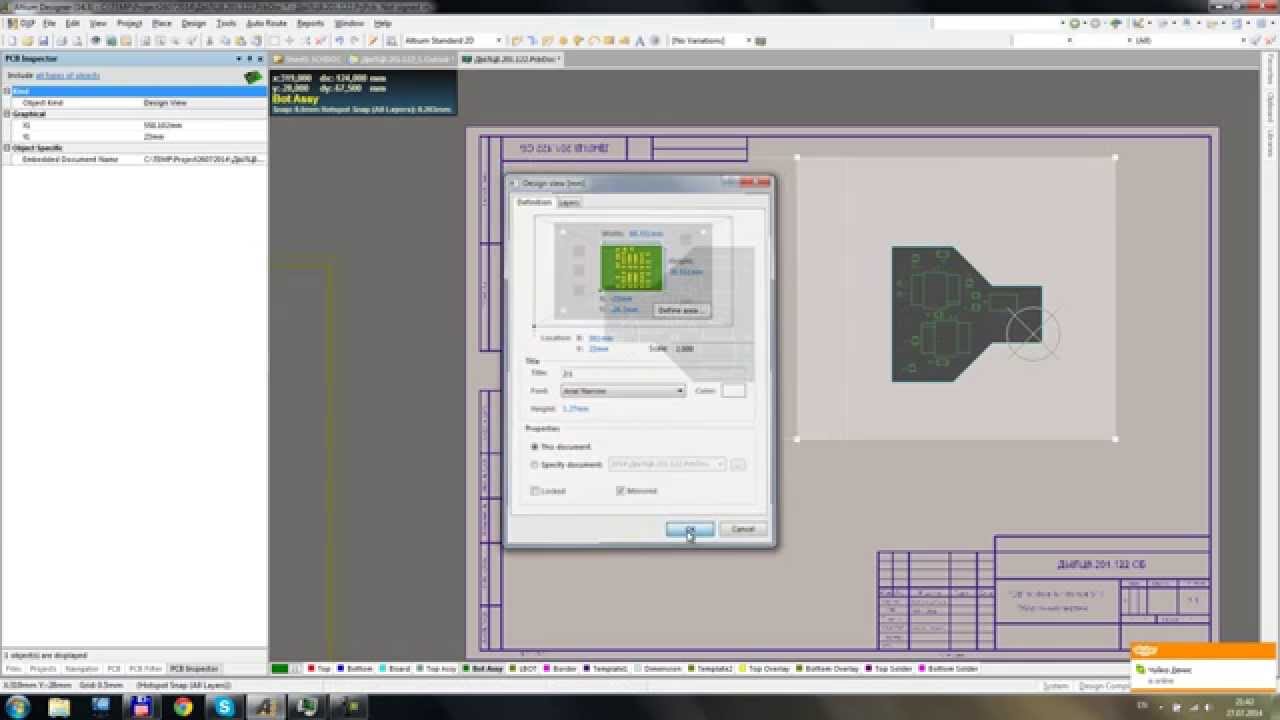The height and width of the screenshot is (720, 1280).
Task: Select the Bottom layer tab
Action: pos(355,668)
